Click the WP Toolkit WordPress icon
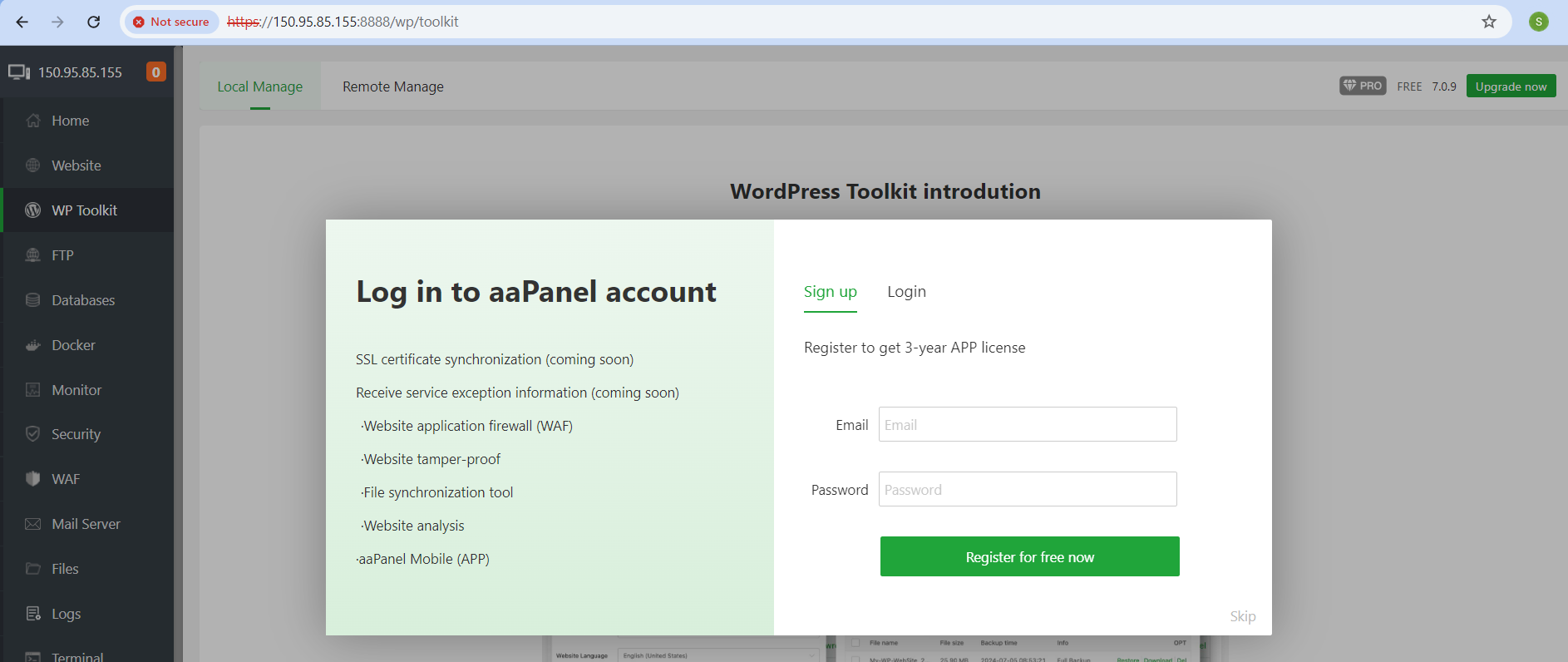1568x662 pixels. tap(33, 210)
